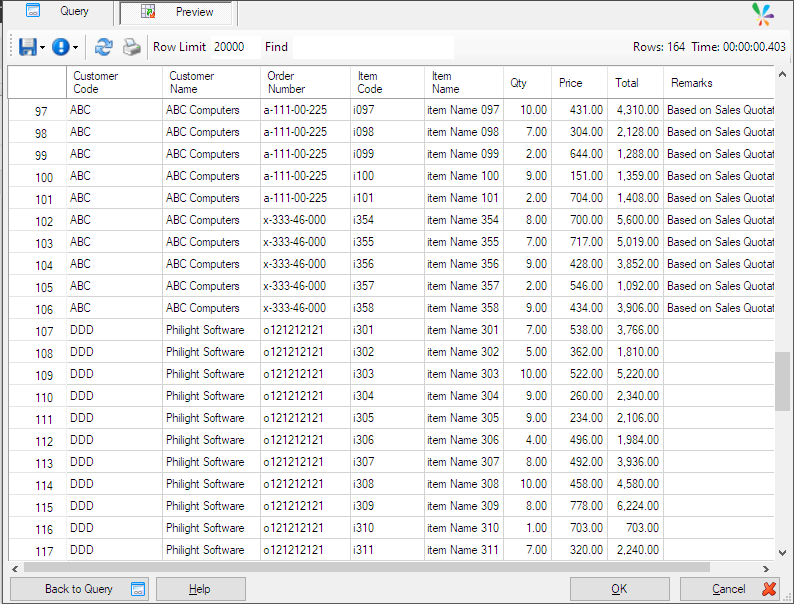Click the Order Number column header
Viewport: 794px width, 604px height.
coord(305,82)
